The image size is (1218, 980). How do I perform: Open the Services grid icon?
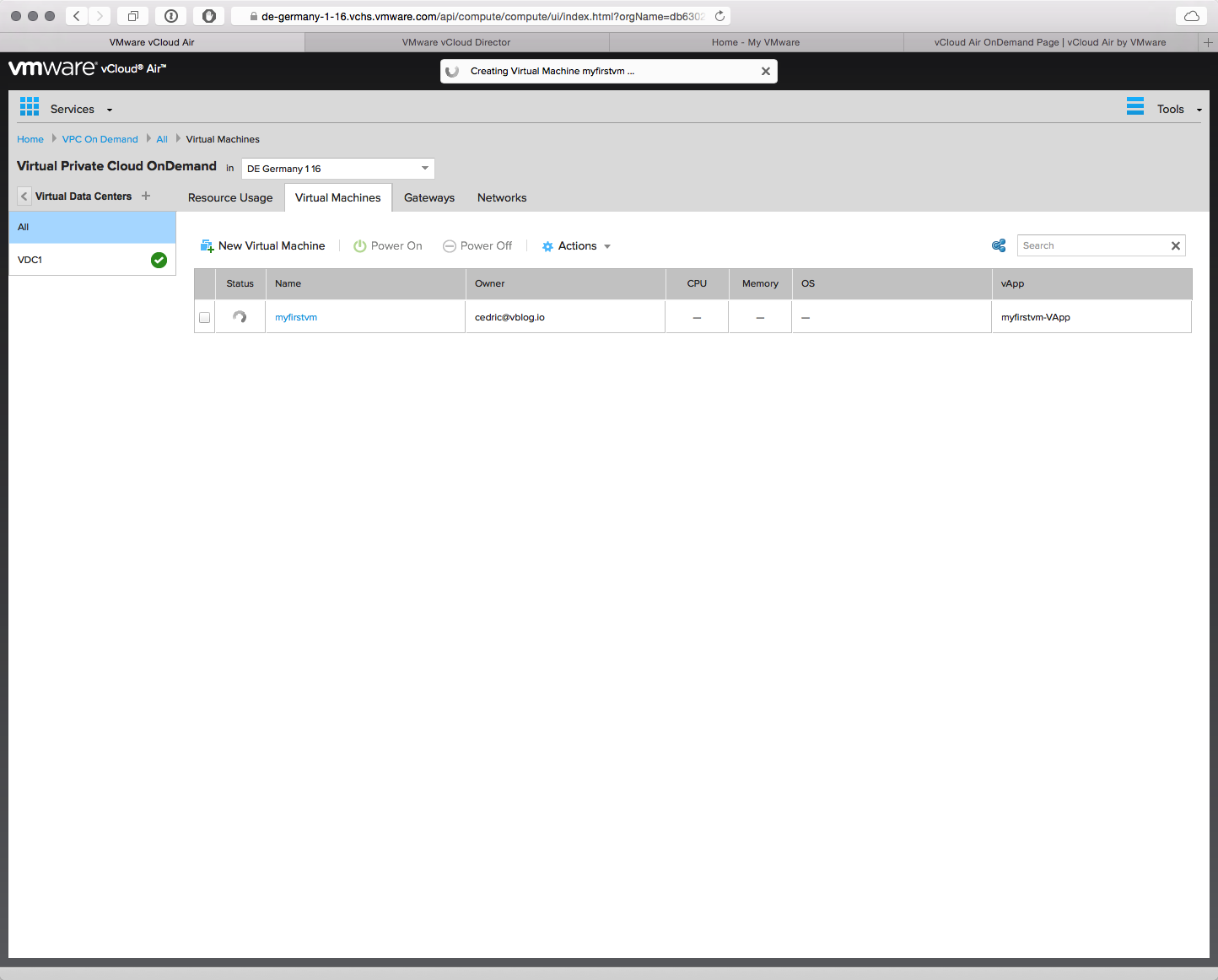coord(30,106)
